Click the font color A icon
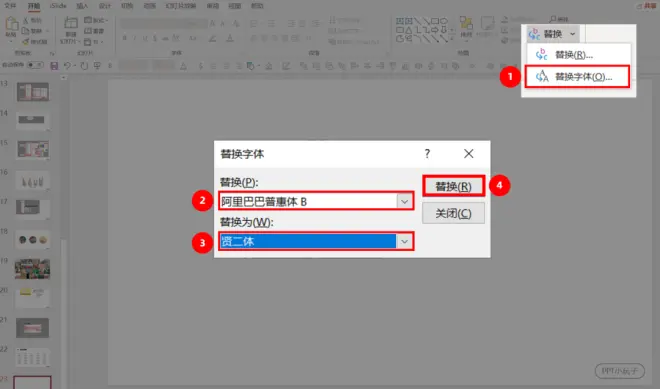The height and width of the screenshot is (389, 660). click(x=230, y=38)
